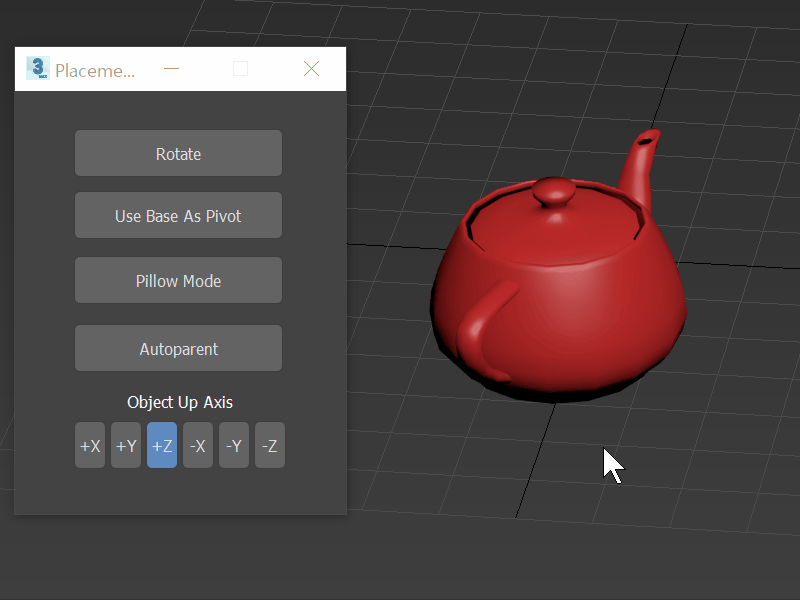Turn on Autoparent option
This screenshot has height=600, width=800.
pyautogui.click(x=178, y=348)
